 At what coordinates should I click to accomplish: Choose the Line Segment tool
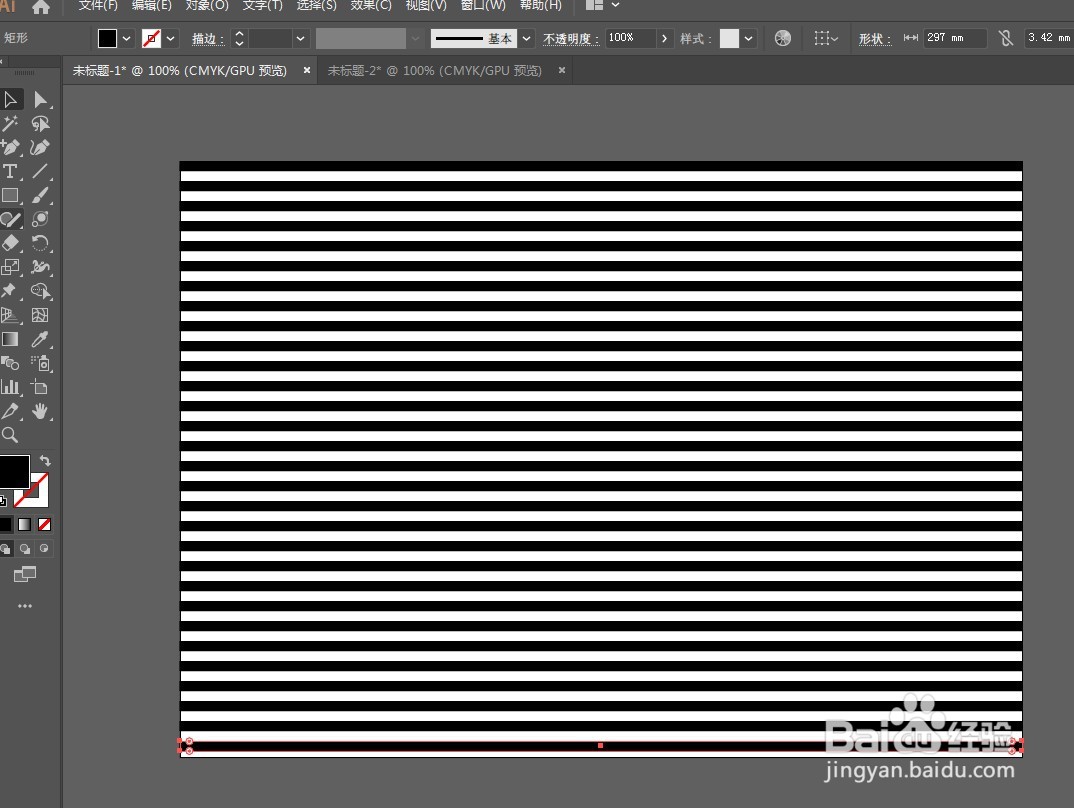pos(40,171)
